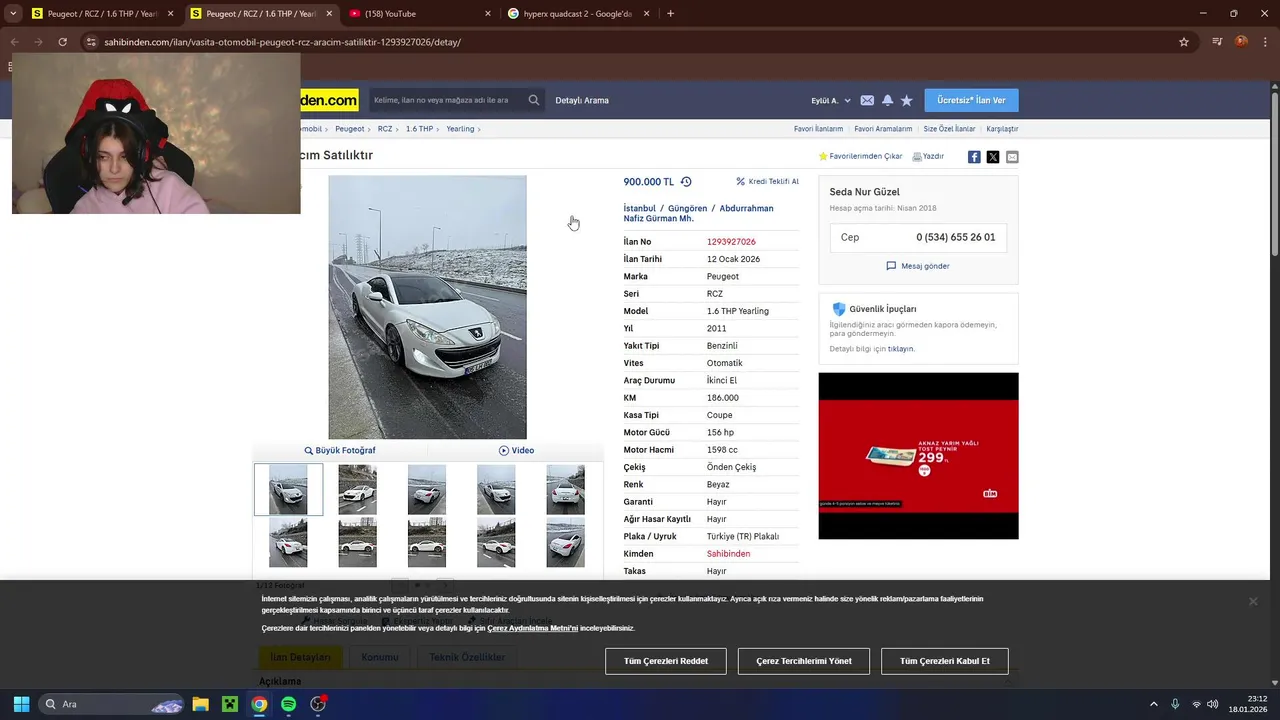Go back to the previous page
The width and height of the screenshot is (1280, 720).
(14, 42)
